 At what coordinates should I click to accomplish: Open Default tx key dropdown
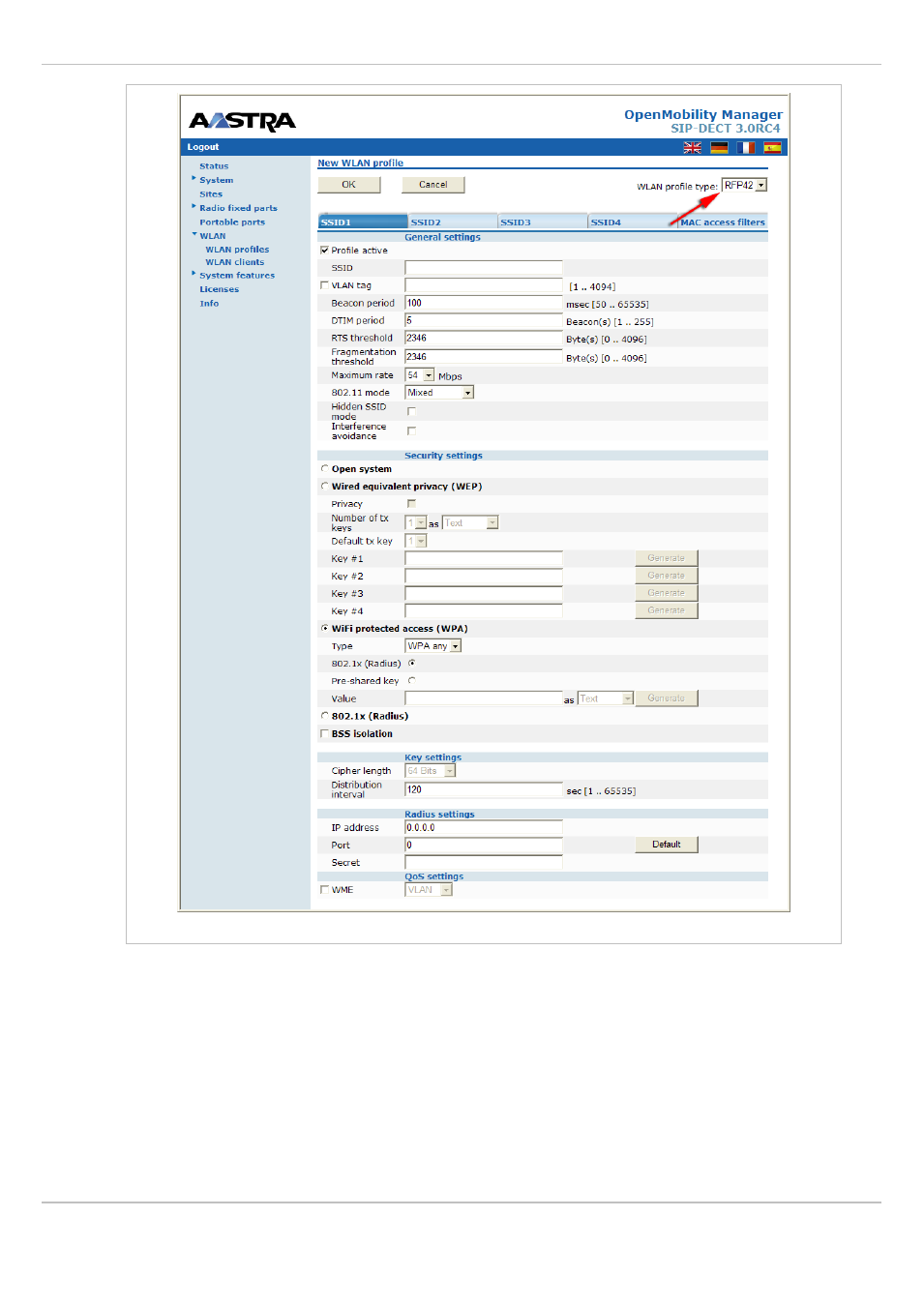tap(415, 542)
